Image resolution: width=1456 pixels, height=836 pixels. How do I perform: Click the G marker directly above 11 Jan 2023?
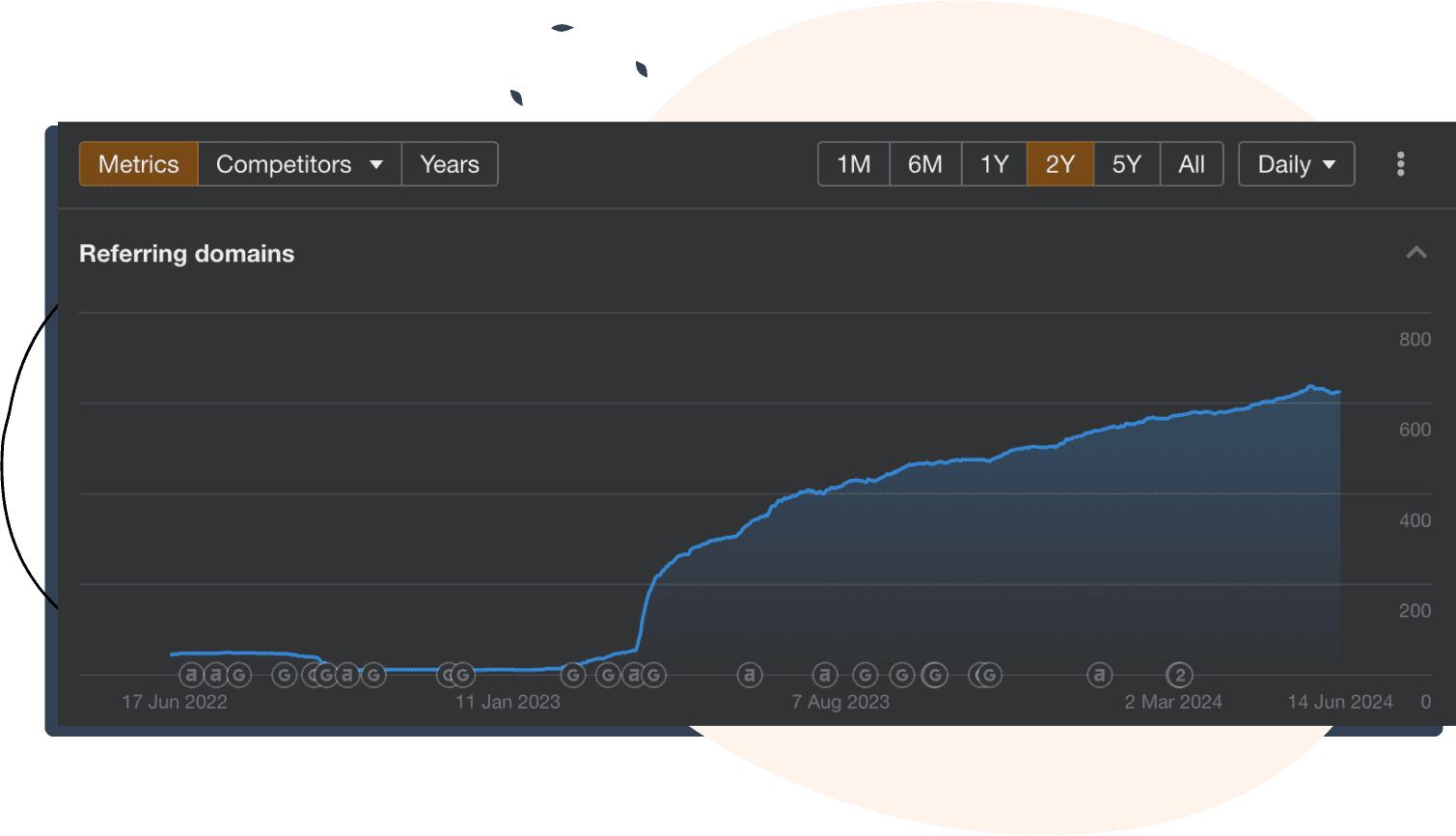(x=463, y=675)
